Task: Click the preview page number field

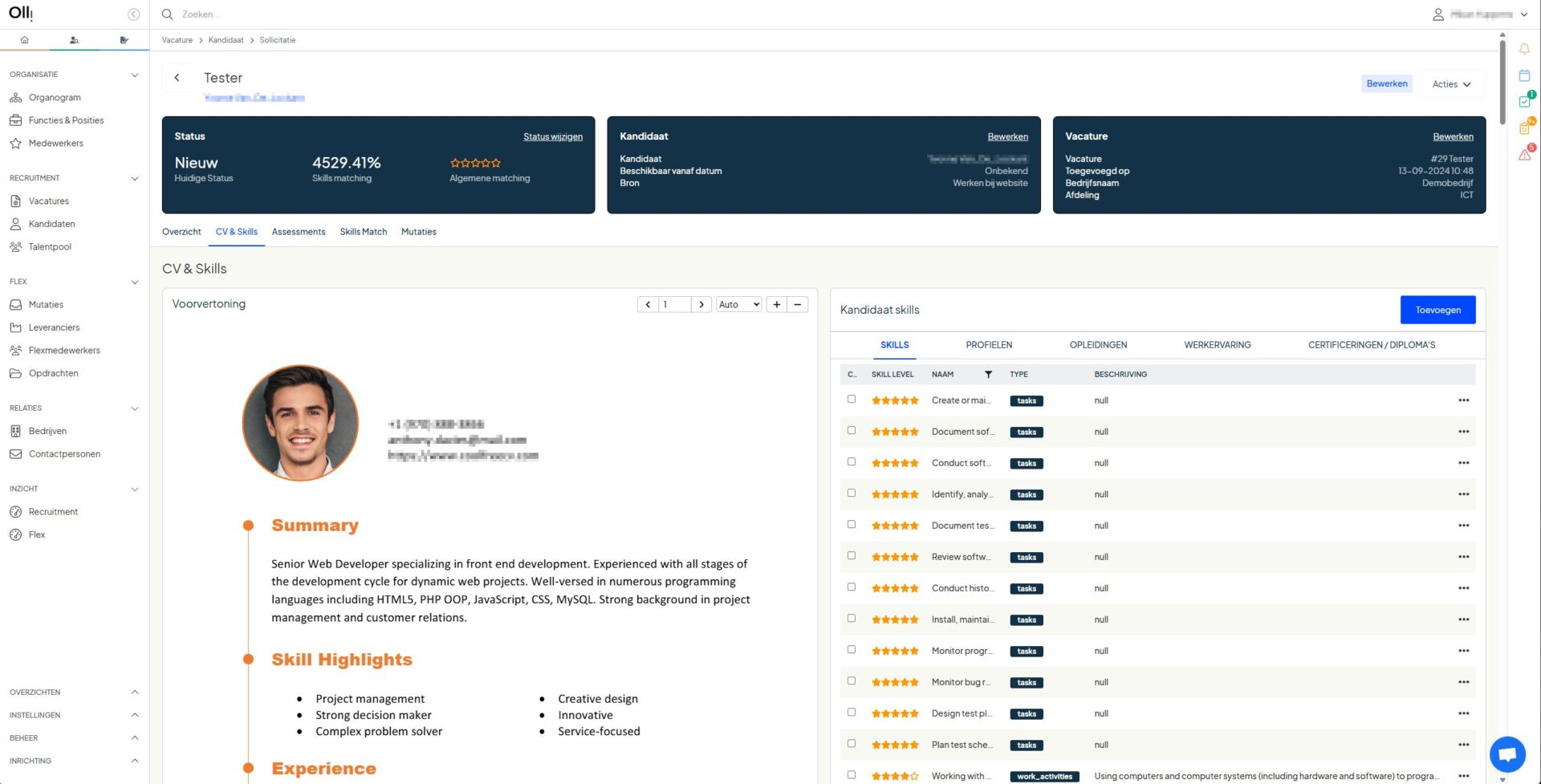Action: (x=674, y=305)
